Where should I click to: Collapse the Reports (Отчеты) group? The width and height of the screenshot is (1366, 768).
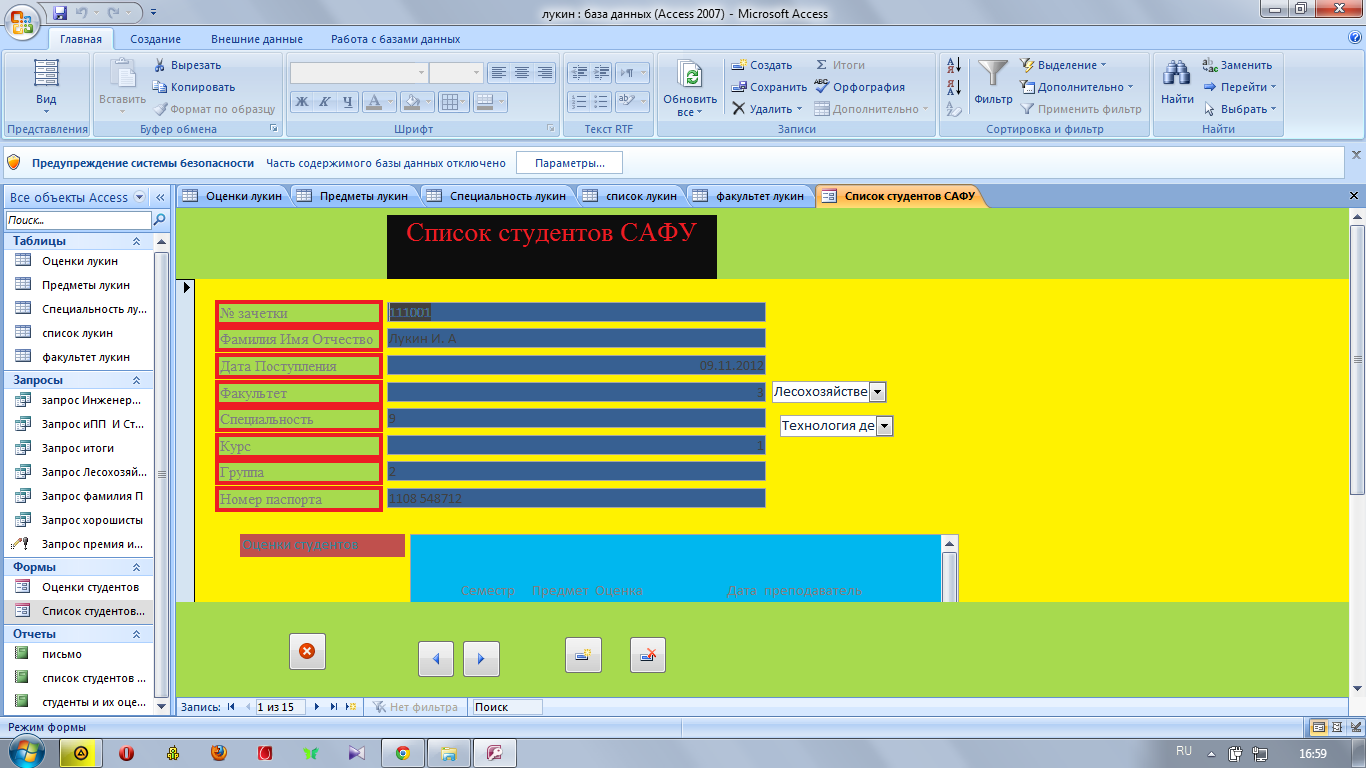137,634
